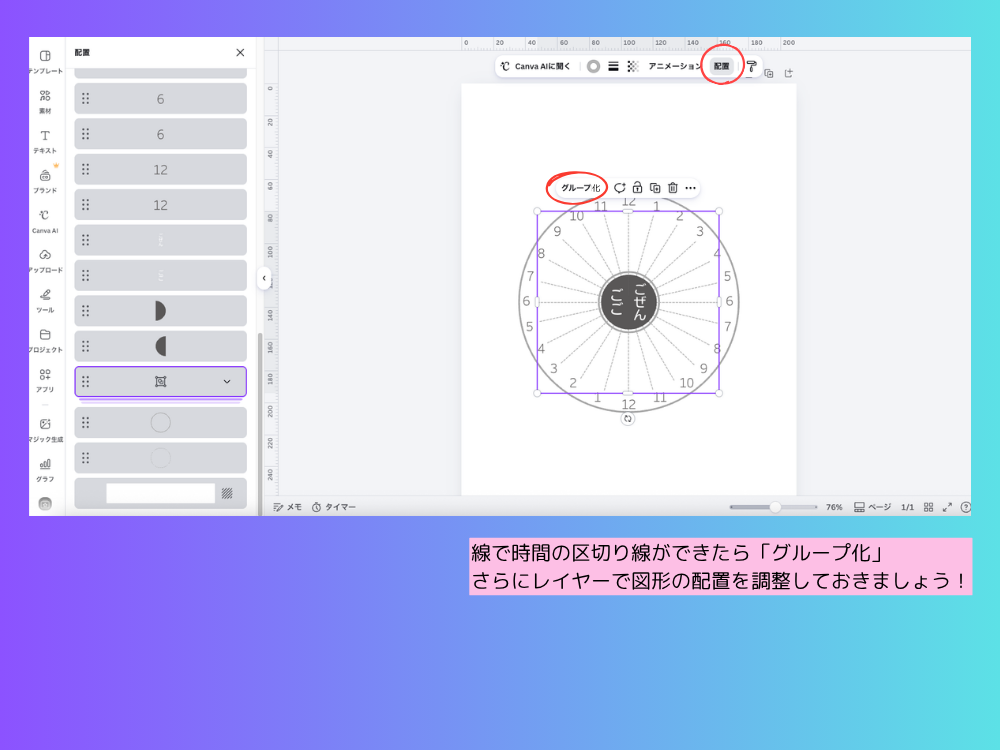Click the Canva AIに聞く button
This screenshot has height=750, width=1000.
click(535, 66)
